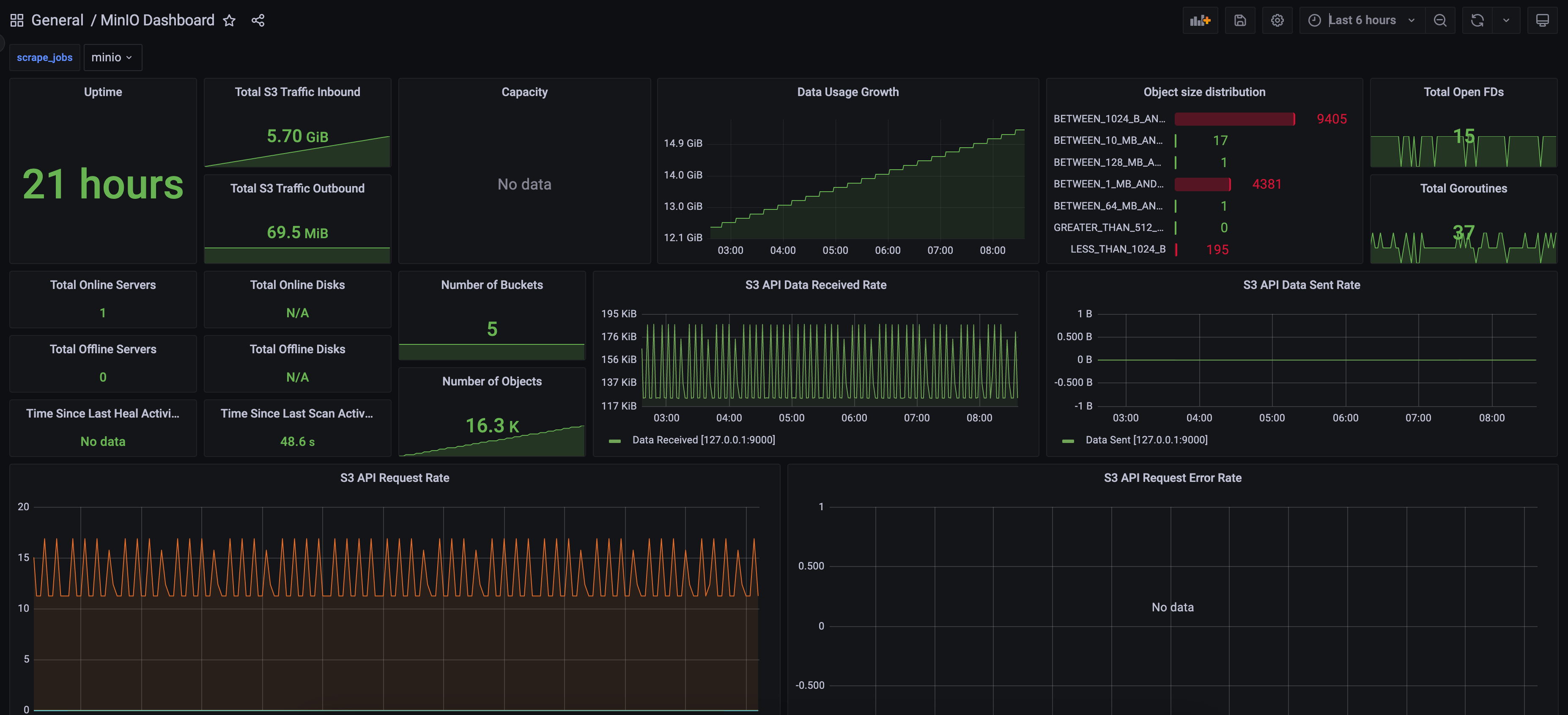1568x715 pixels.
Task: Open the Uptime panel title menu
Action: [x=103, y=92]
